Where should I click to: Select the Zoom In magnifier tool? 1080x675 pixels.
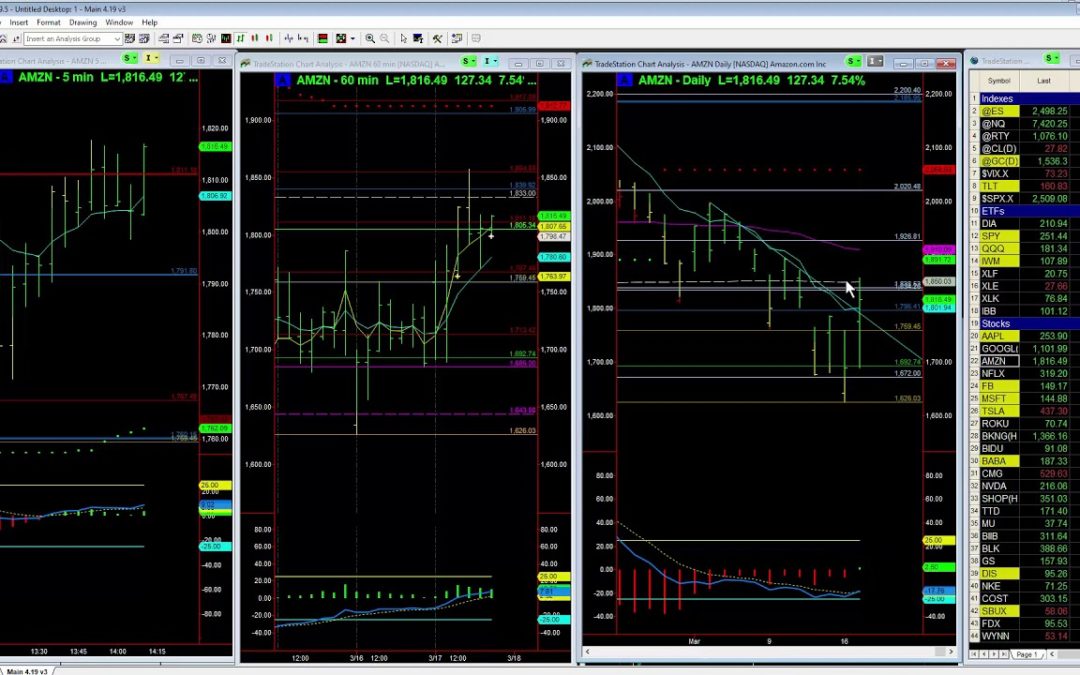point(370,38)
